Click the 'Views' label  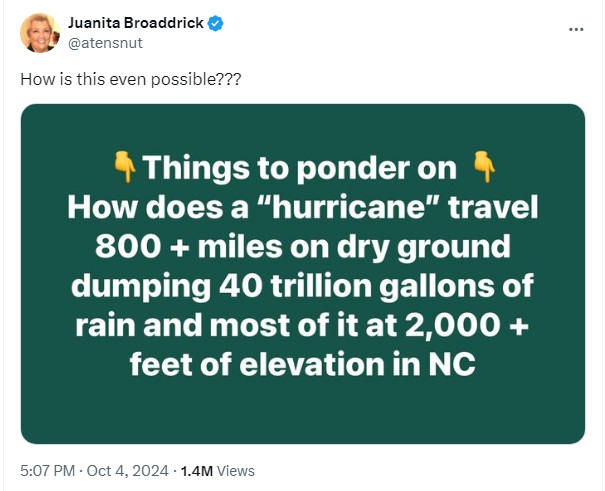[235, 471]
